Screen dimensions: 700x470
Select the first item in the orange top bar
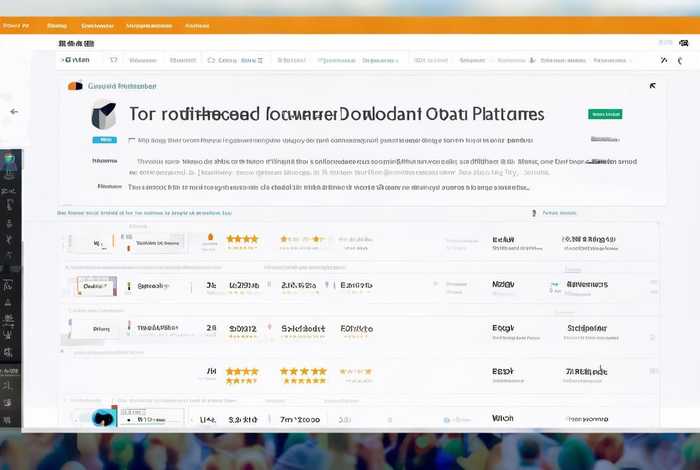pyautogui.click(x=16, y=26)
